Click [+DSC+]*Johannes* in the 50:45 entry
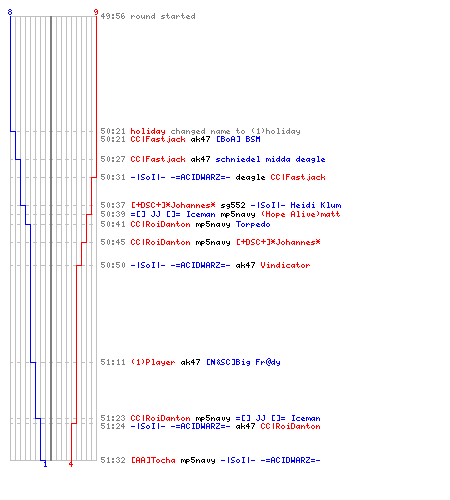This screenshot has height=500, width=450. (278, 242)
